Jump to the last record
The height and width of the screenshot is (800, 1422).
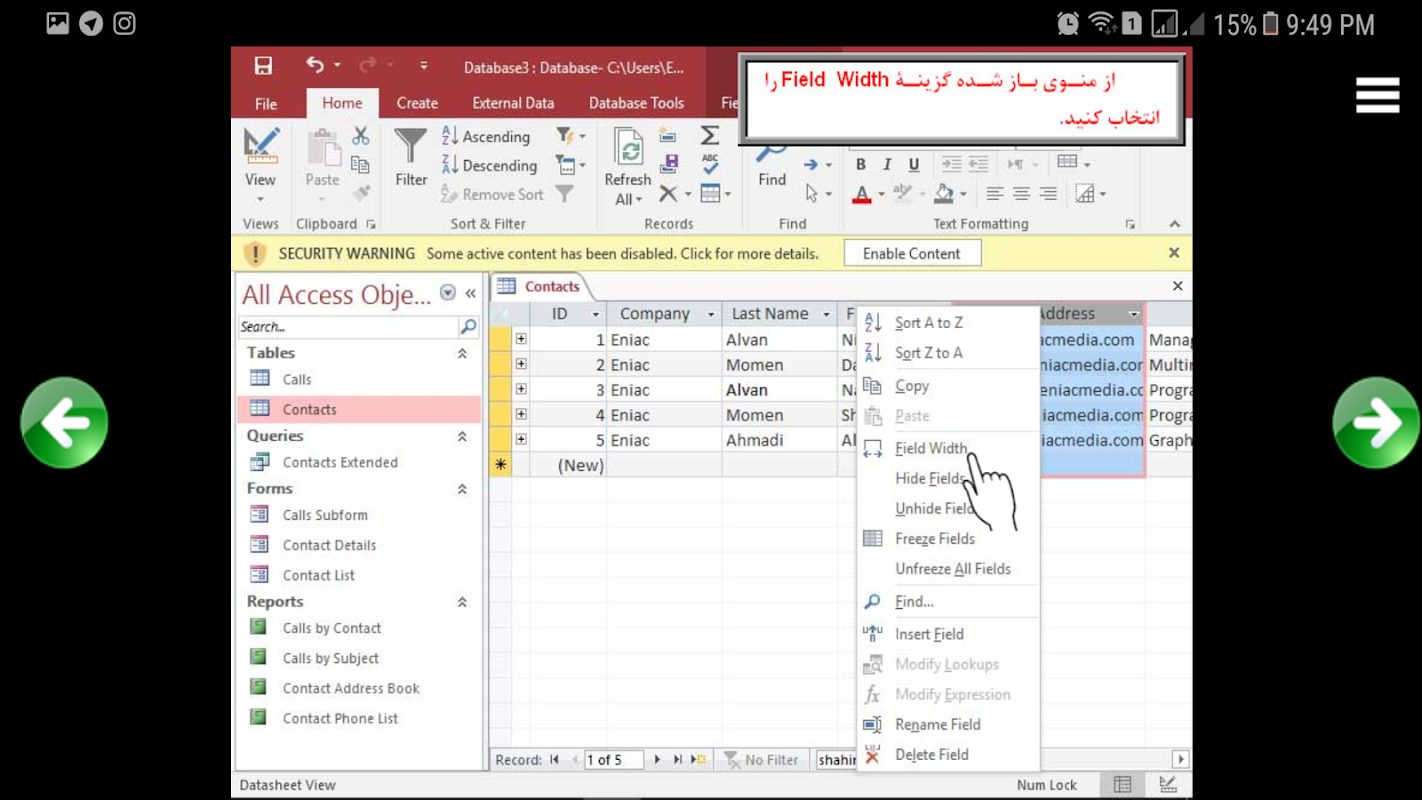[677, 760]
